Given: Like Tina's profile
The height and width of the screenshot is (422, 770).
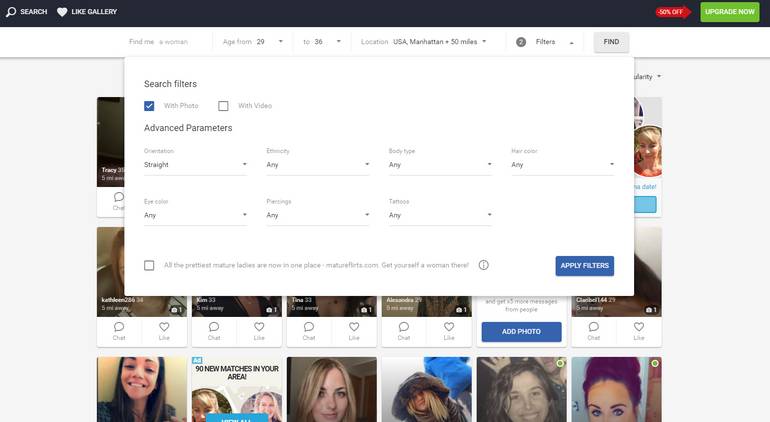Looking at the screenshot, I should point(354,331).
